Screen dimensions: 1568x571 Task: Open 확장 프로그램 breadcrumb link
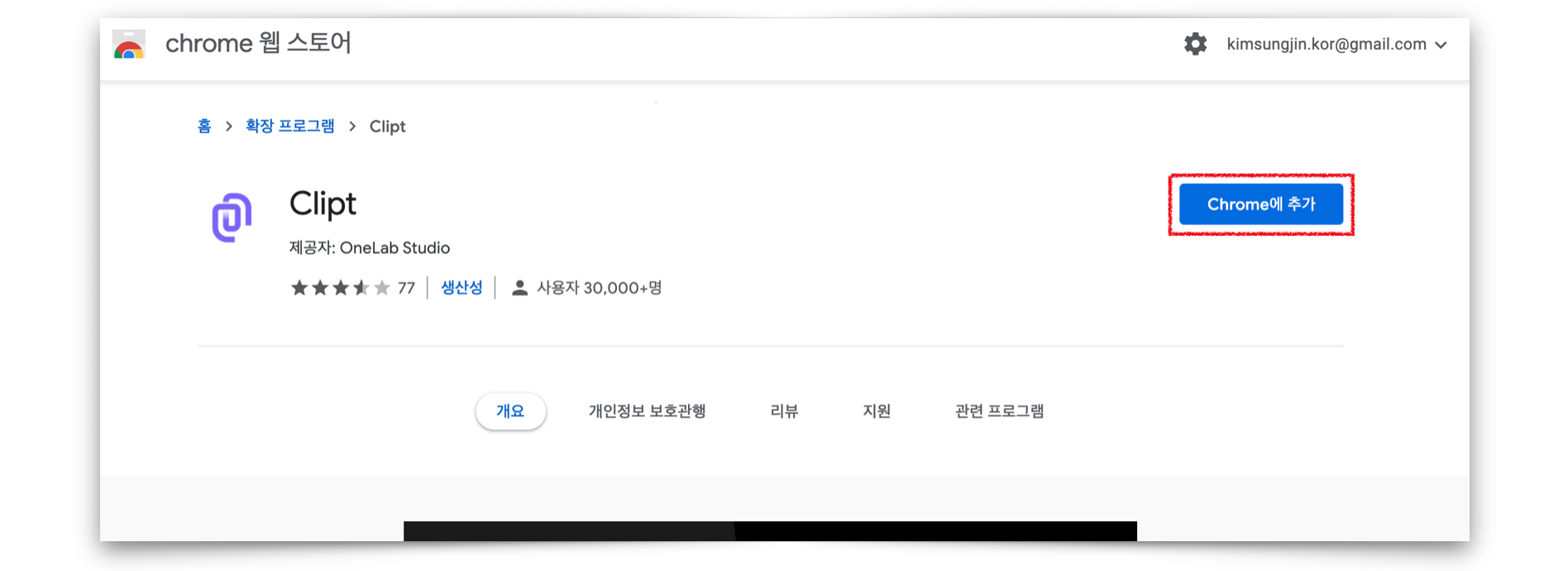coord(290,126)
